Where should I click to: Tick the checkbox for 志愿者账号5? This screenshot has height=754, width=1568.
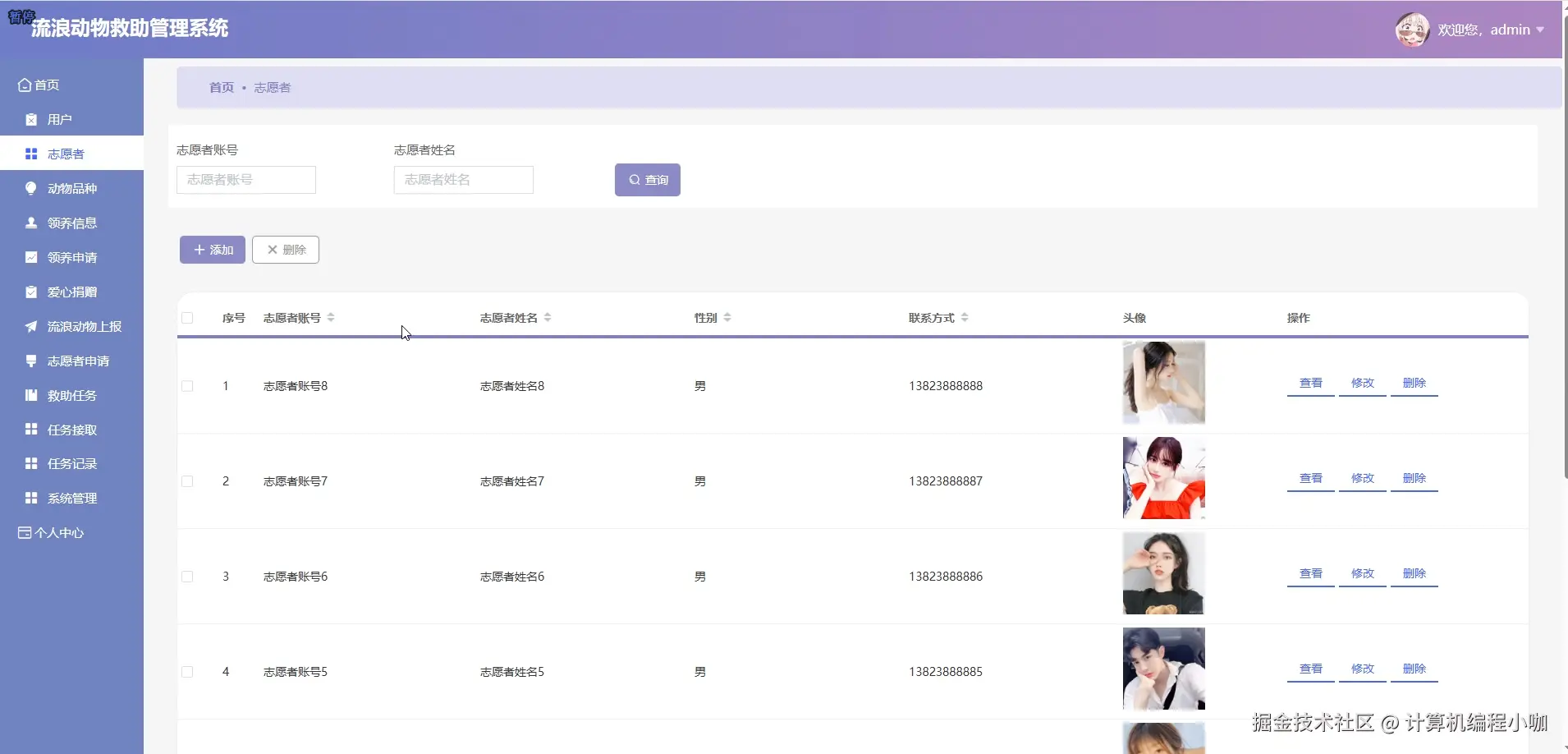tap(187, 672)
